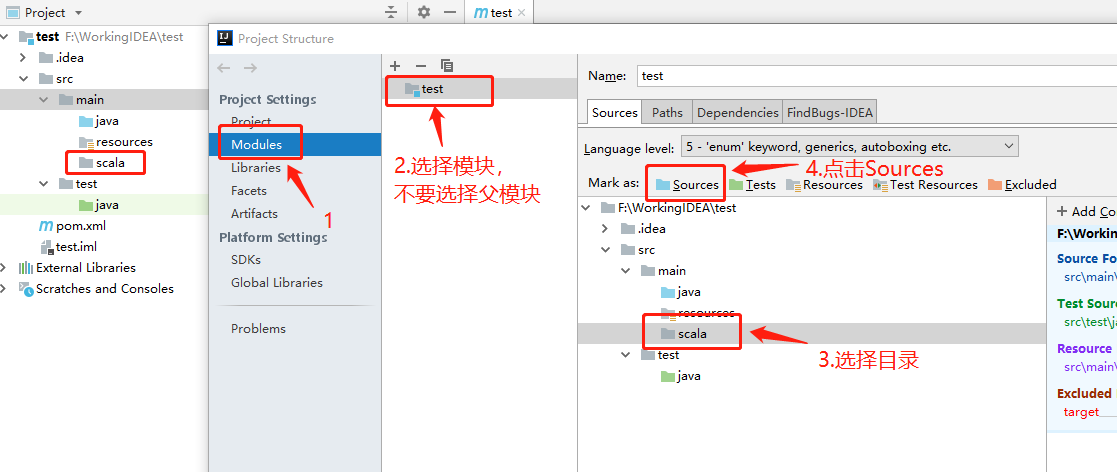Screen dimensions: 1117x472
Task: Select test java folder in dialog tree
Action: (x=681, y=376)
